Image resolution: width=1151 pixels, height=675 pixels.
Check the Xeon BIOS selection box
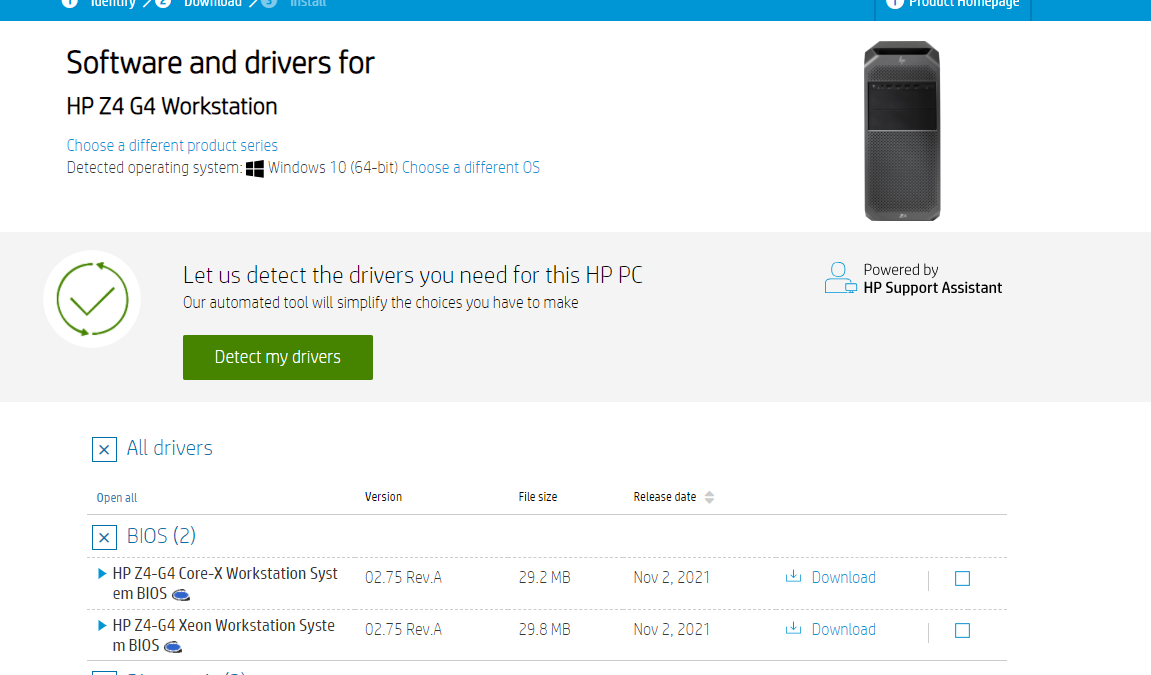[962, 631]
